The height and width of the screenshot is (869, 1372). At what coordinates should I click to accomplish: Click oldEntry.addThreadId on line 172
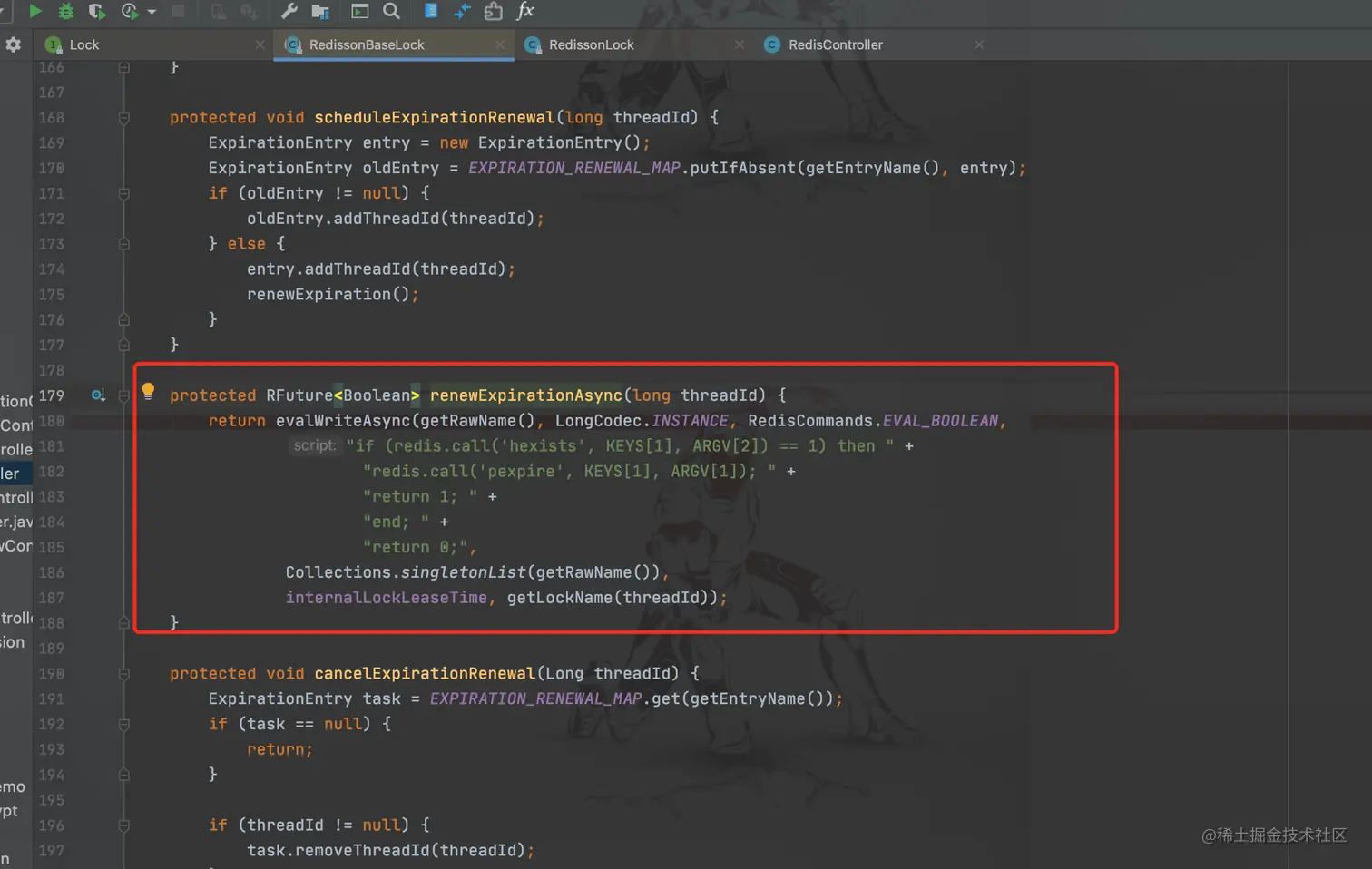pyautogui.click(x=343, y=219)
